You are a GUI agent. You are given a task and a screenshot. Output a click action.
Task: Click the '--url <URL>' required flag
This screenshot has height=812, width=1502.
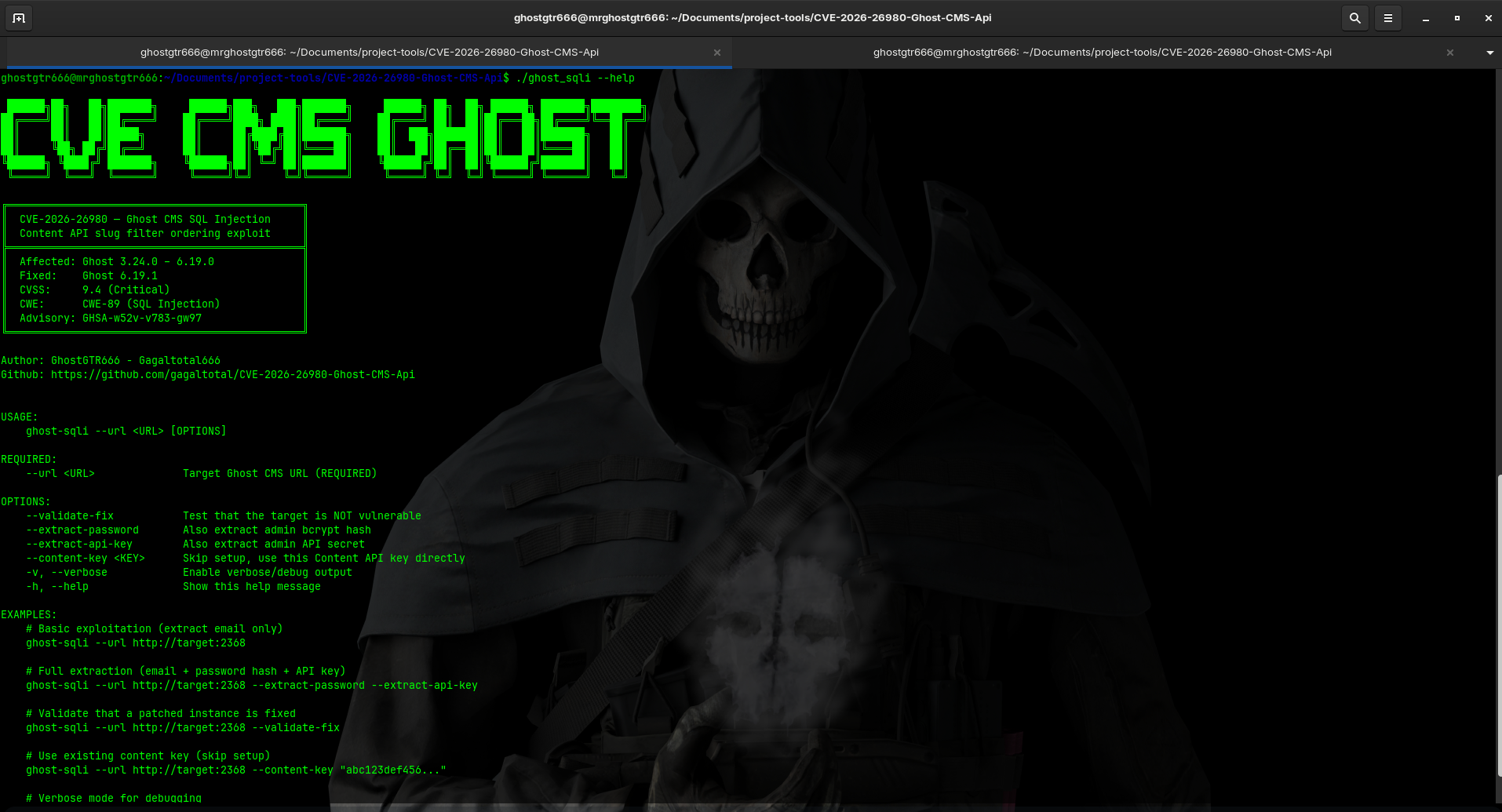[x=60, y=474]
